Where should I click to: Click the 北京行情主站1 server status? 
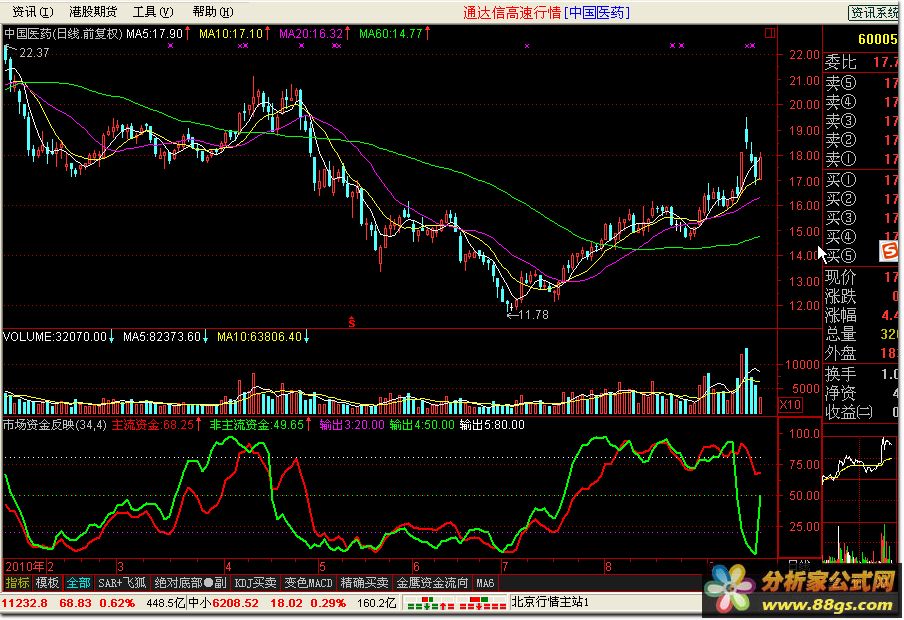point(549,603)
